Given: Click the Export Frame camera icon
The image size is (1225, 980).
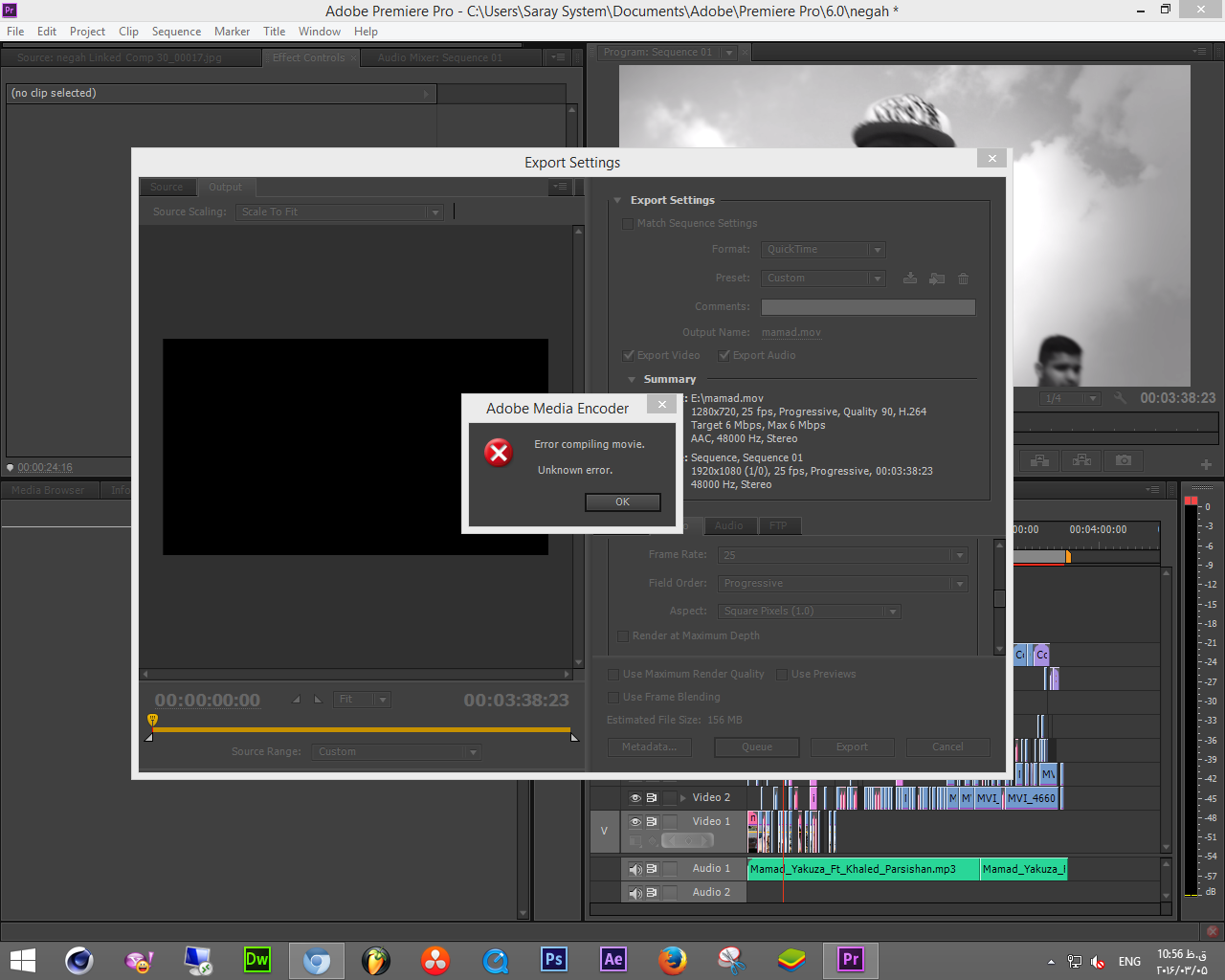Looking at the screenshot, I should [x=1124, y=460].
